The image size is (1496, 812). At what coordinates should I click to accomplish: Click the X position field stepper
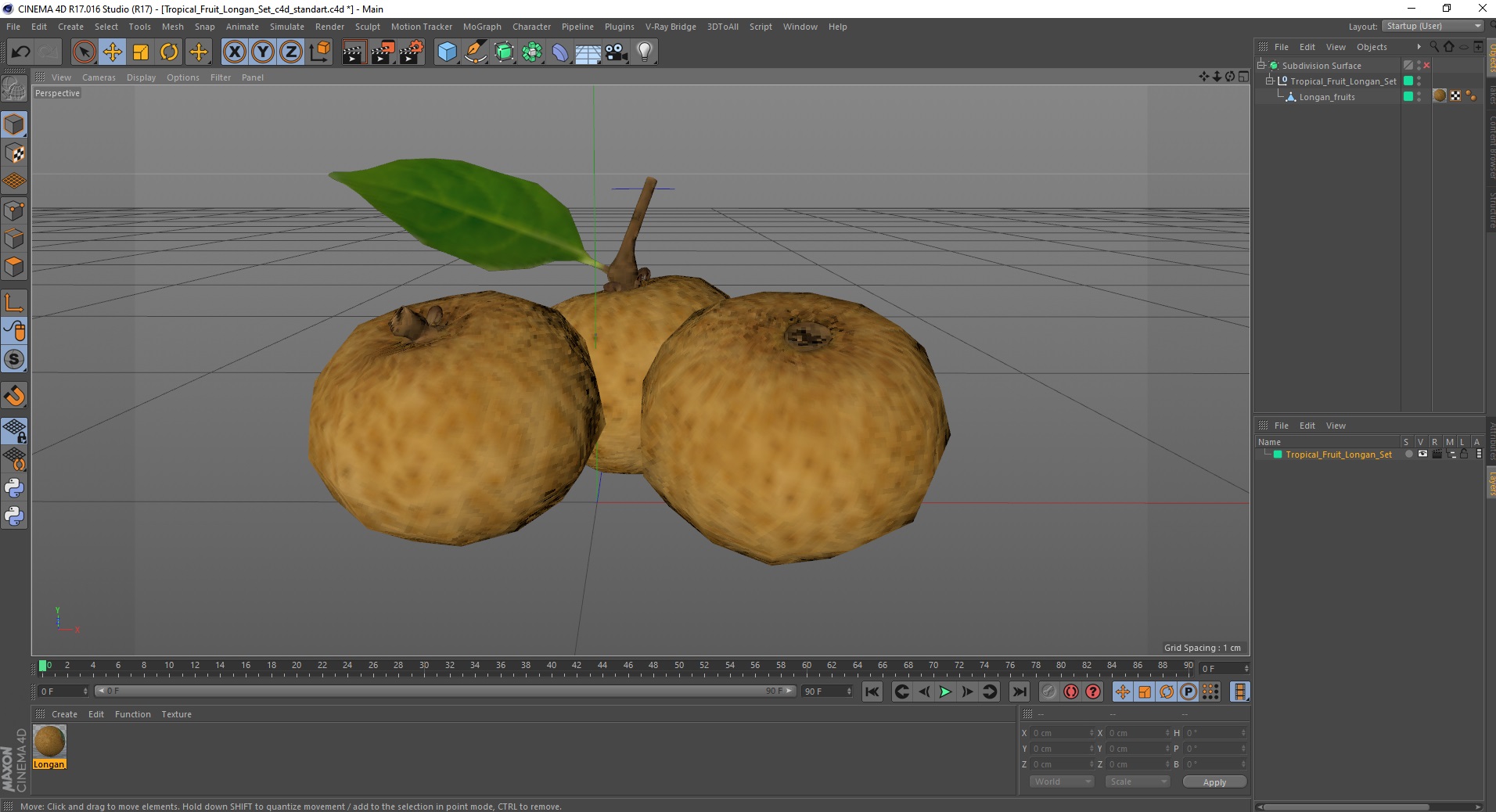pyautogui.click(x=1091, y=733)
